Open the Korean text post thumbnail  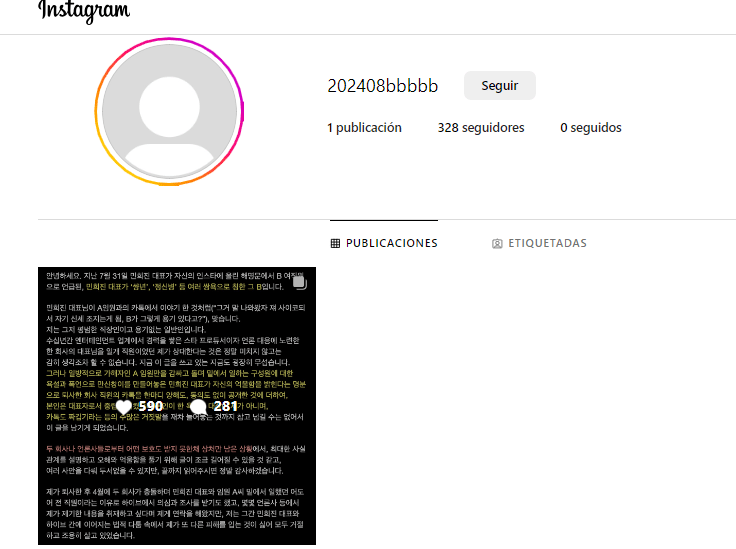[177, 406]
